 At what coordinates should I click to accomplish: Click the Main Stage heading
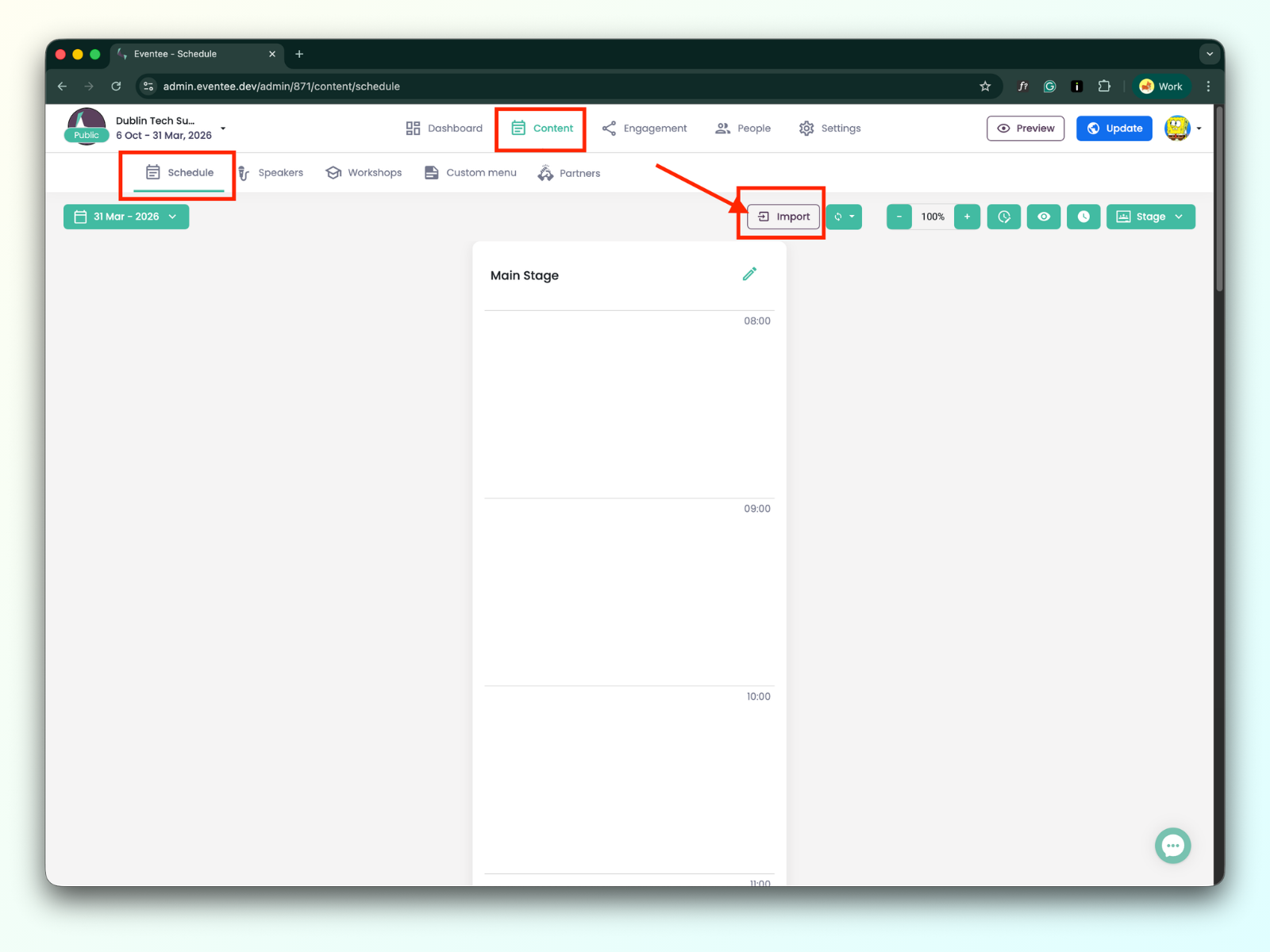click(x=525, y=275)
